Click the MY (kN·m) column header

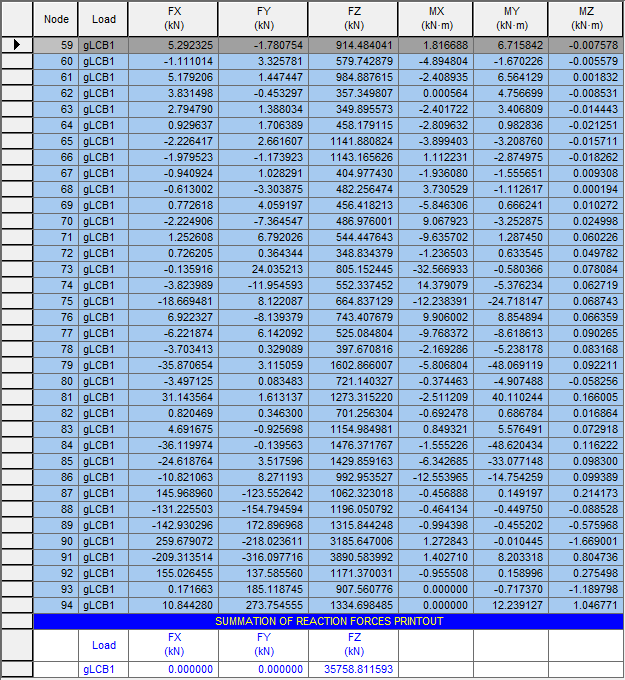click(x=510, y=19)
